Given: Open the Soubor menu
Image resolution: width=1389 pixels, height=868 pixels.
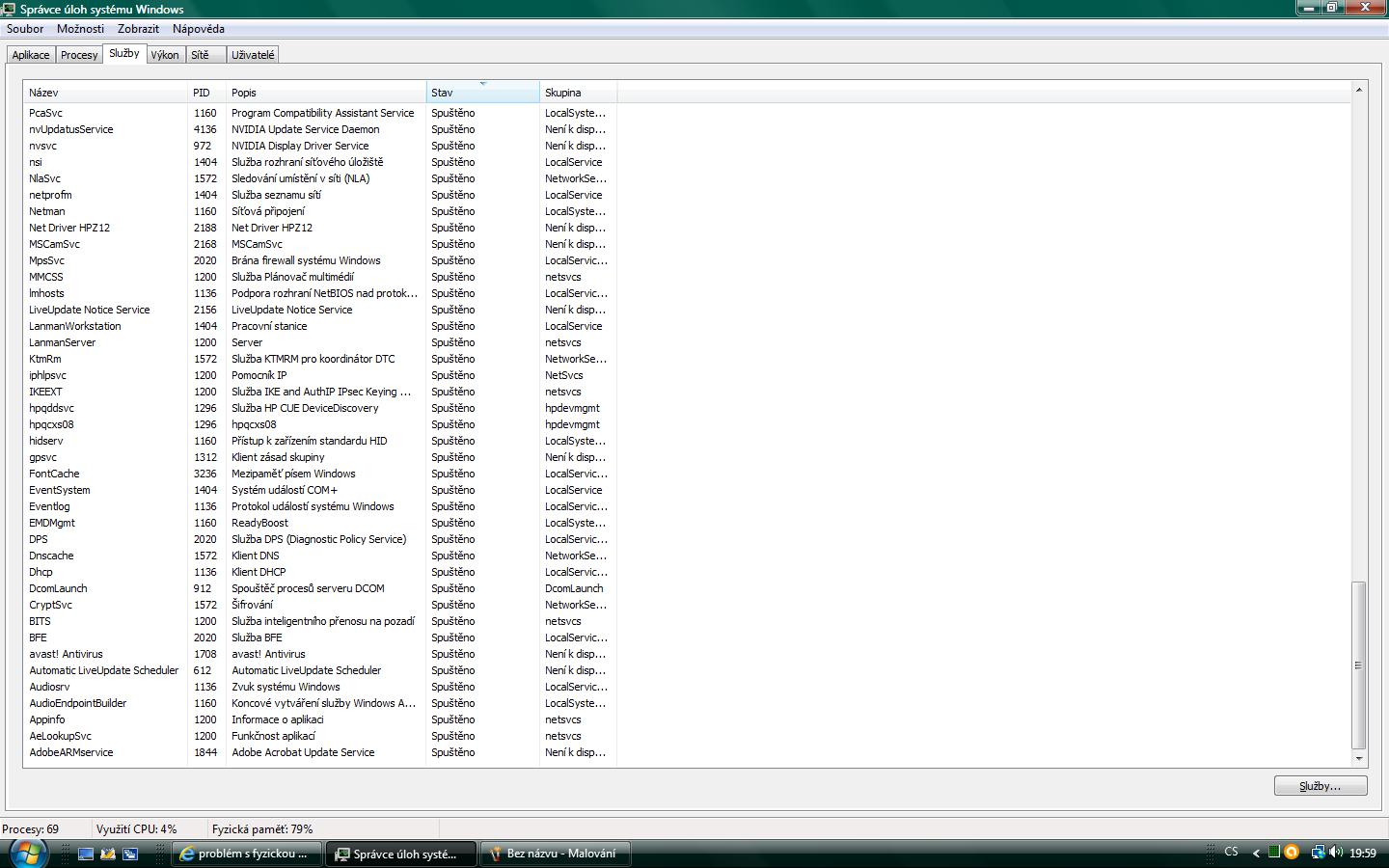Looking at the screenshot, I should pos(25,29).
